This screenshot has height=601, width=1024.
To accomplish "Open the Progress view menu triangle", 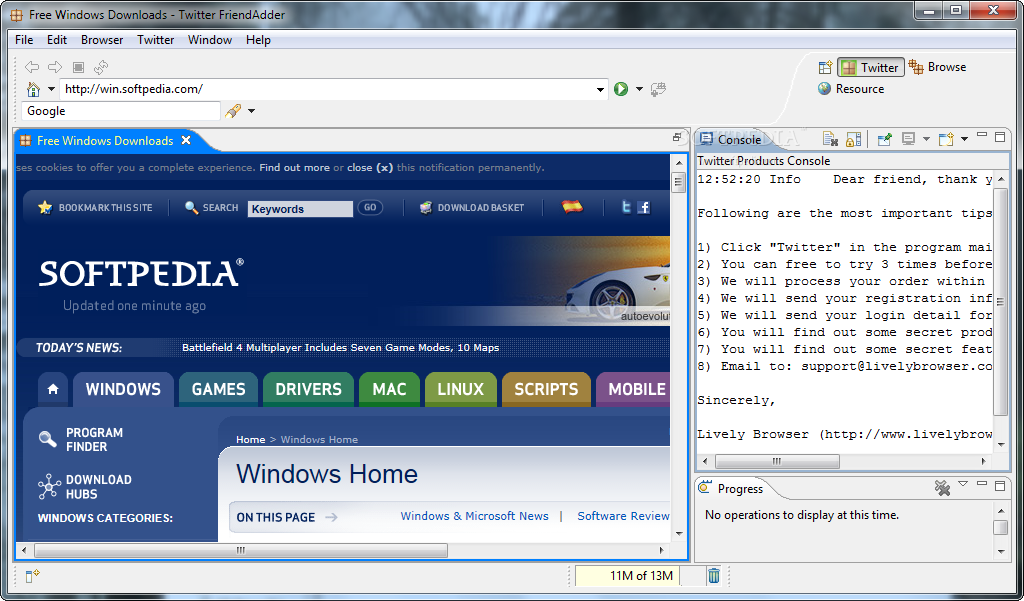I will coord(963,484).
